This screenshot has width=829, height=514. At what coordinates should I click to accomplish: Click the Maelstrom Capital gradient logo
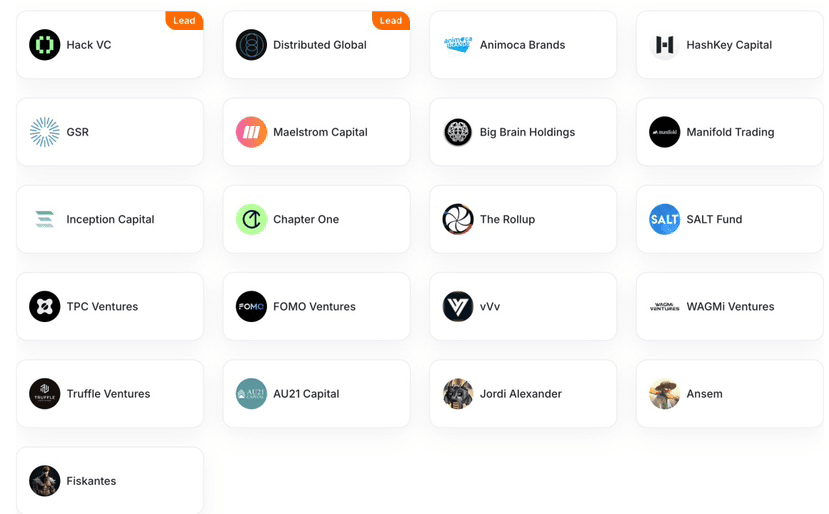pyautogui.click(x=251, y=132)
